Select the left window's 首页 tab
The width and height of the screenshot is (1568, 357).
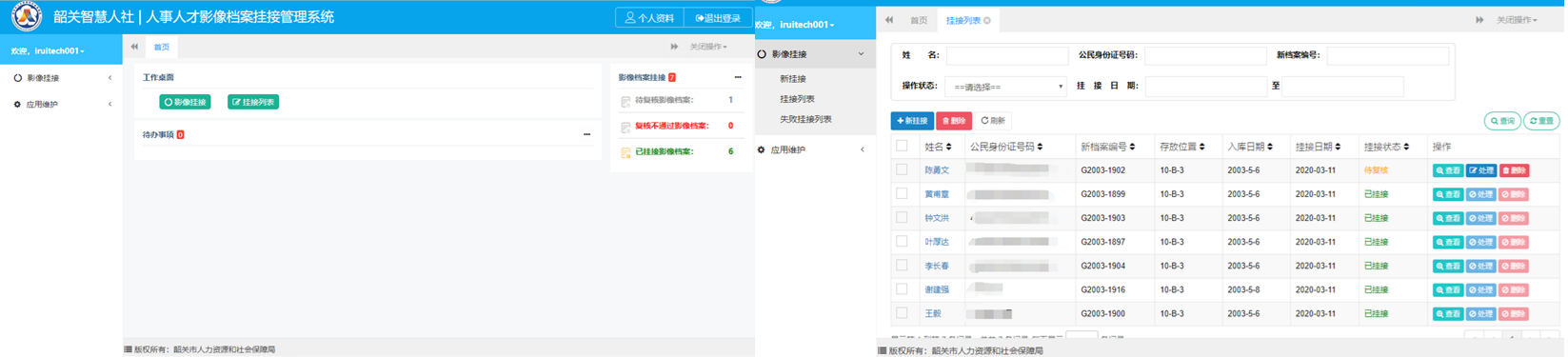(x=162, y=47)
